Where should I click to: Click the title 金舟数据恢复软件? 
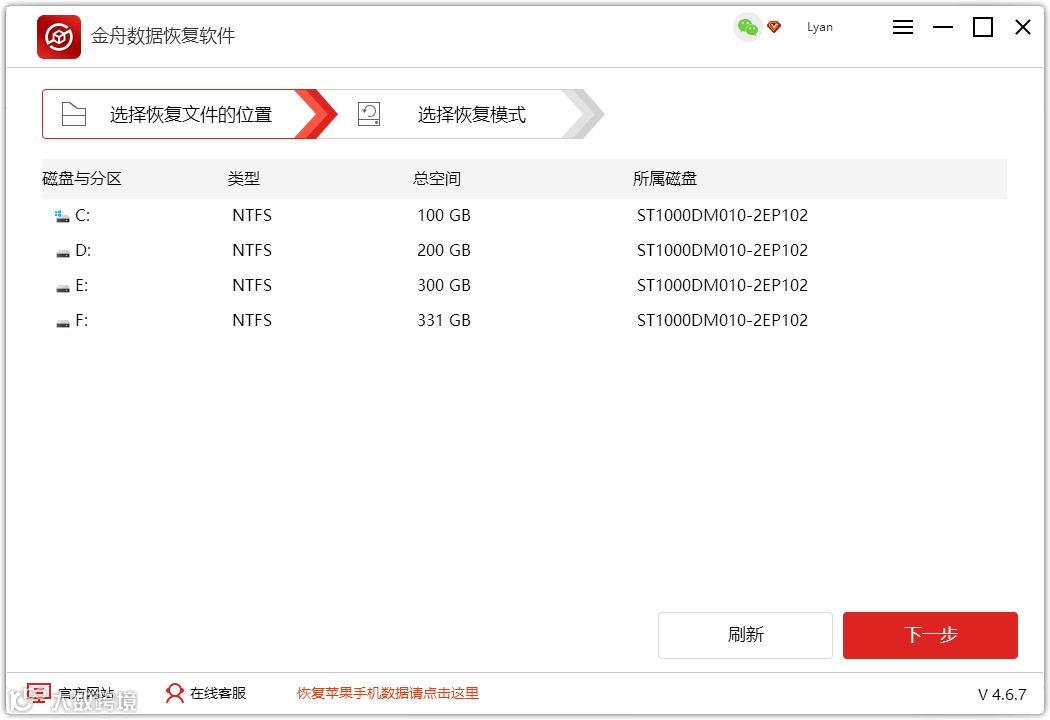(x=163, y=35)
